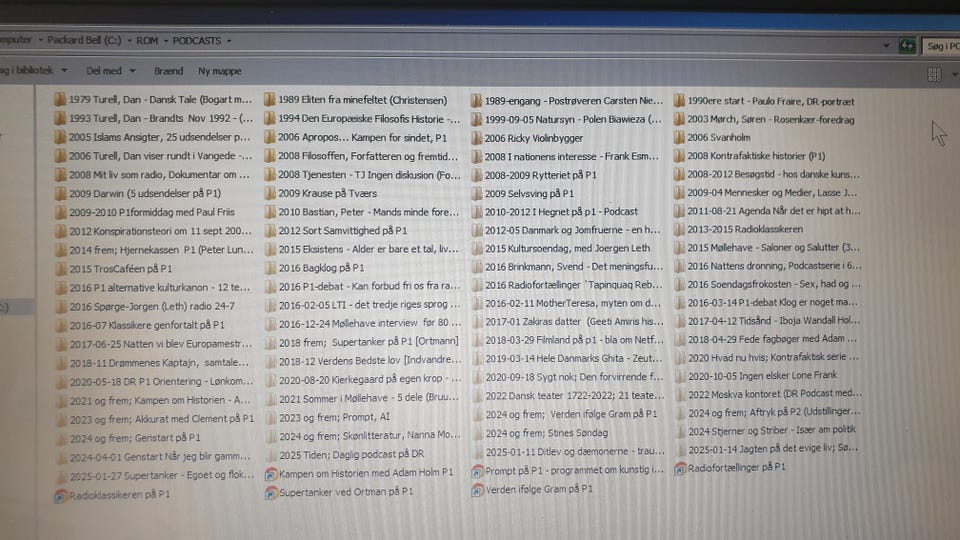Select '2016 Spørge-Jorgen (Leth) radio 24-7'
Screen dimensions: 960x540
[145, 306]
